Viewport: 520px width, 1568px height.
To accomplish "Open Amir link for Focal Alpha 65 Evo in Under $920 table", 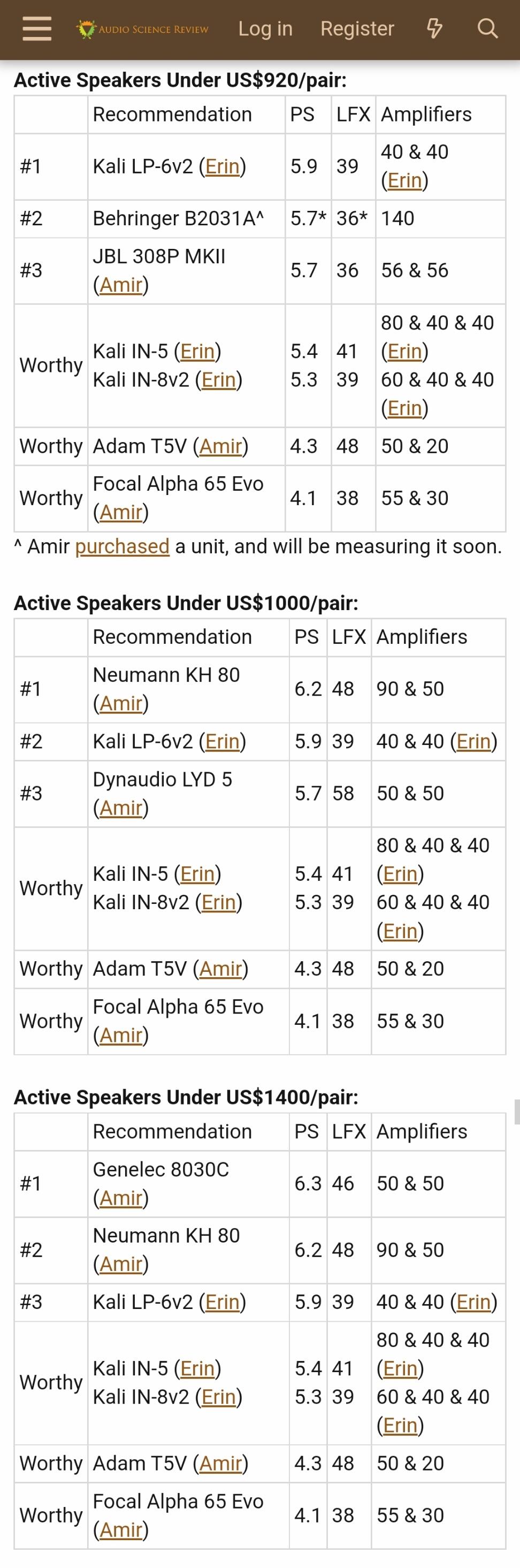I will click(120, 512).
